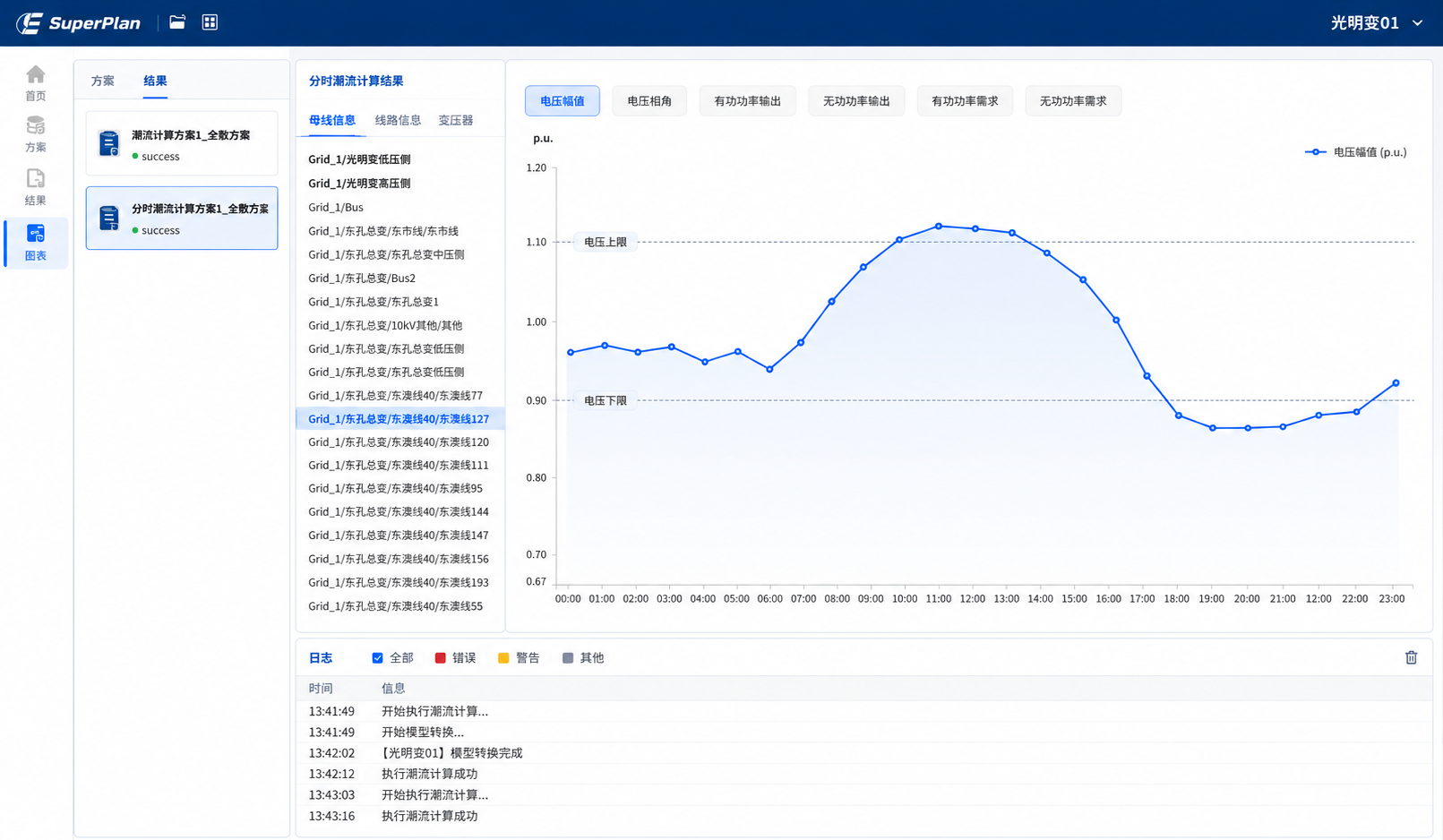Show the 无功功率输出 chart
The height and width of the screenshot is (840, 1443).
point(856,101)
